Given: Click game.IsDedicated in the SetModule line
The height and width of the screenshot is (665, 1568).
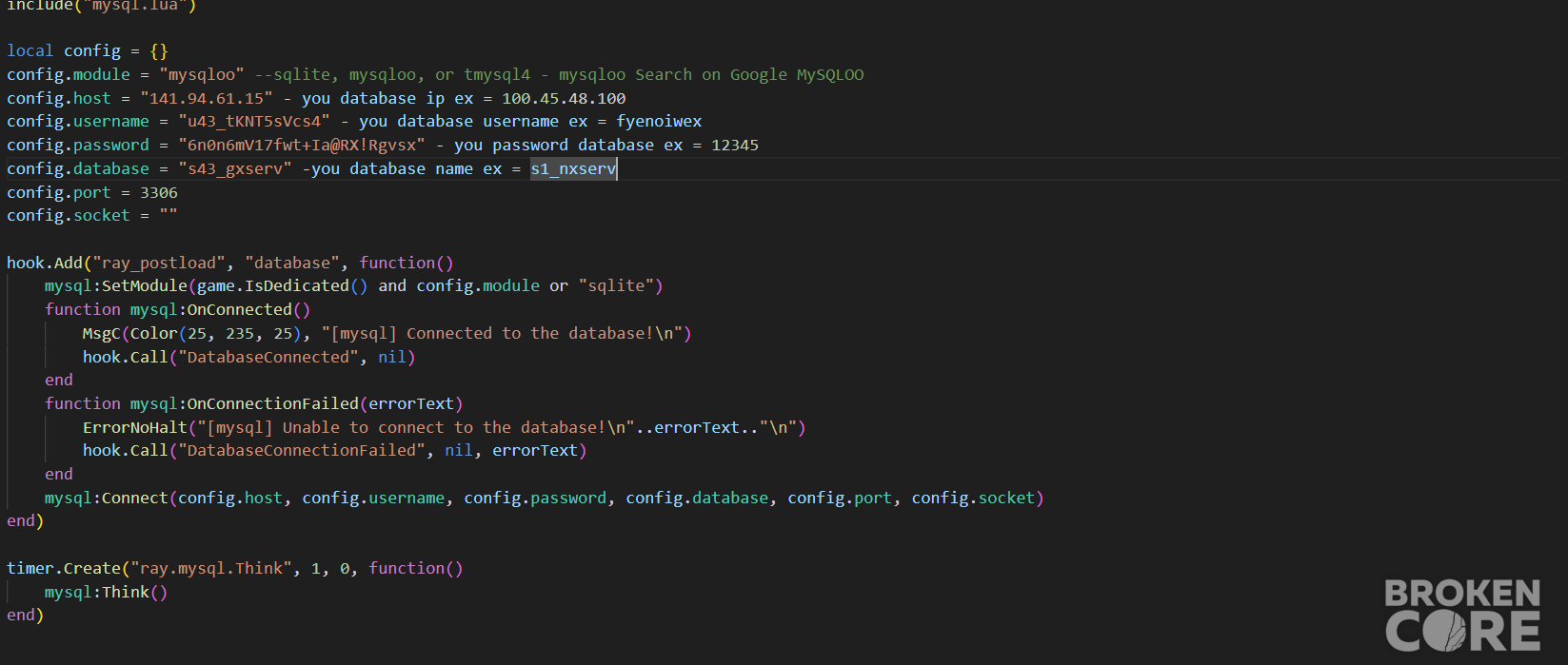Looking at the screenshot, I should pyautogui.click(x=273, y=285).
